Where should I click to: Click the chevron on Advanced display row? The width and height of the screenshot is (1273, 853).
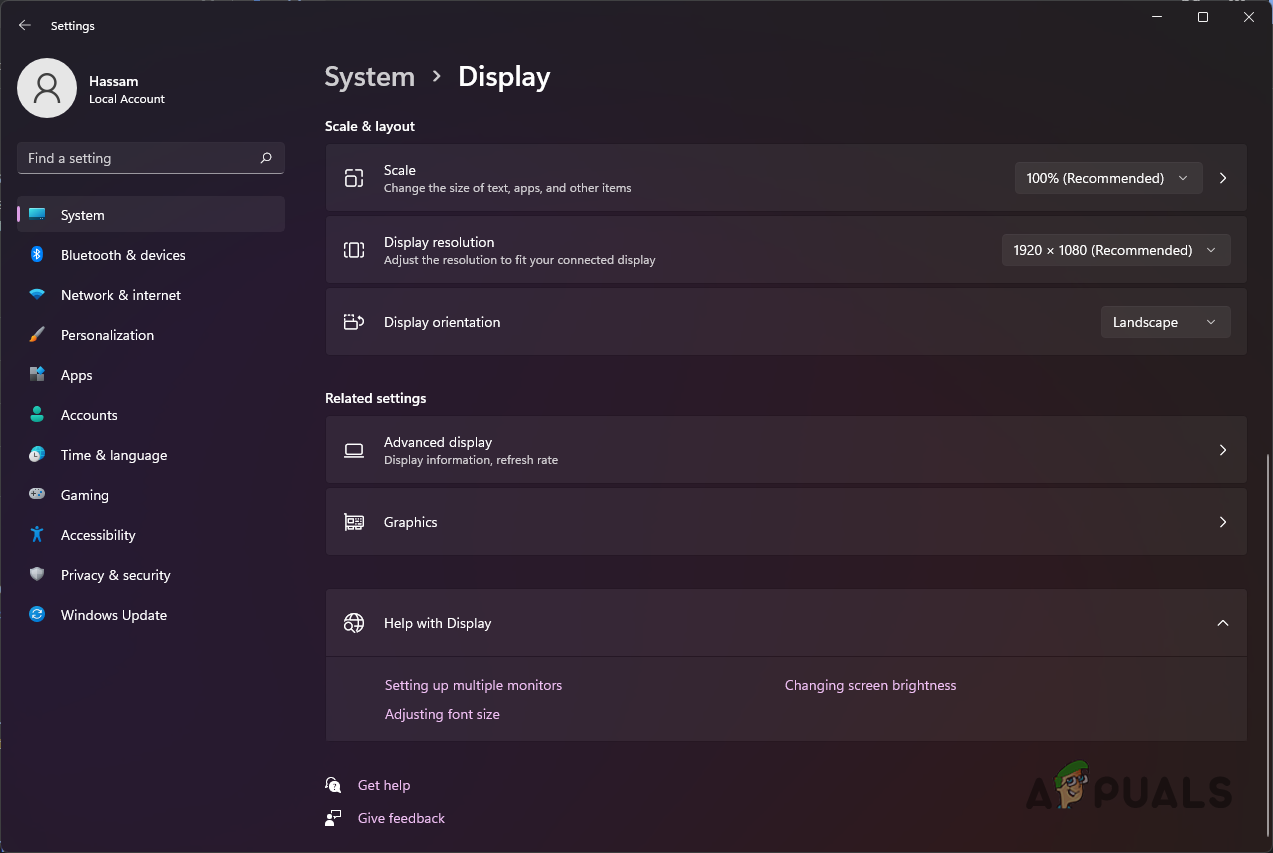[x=1223, y=450]
